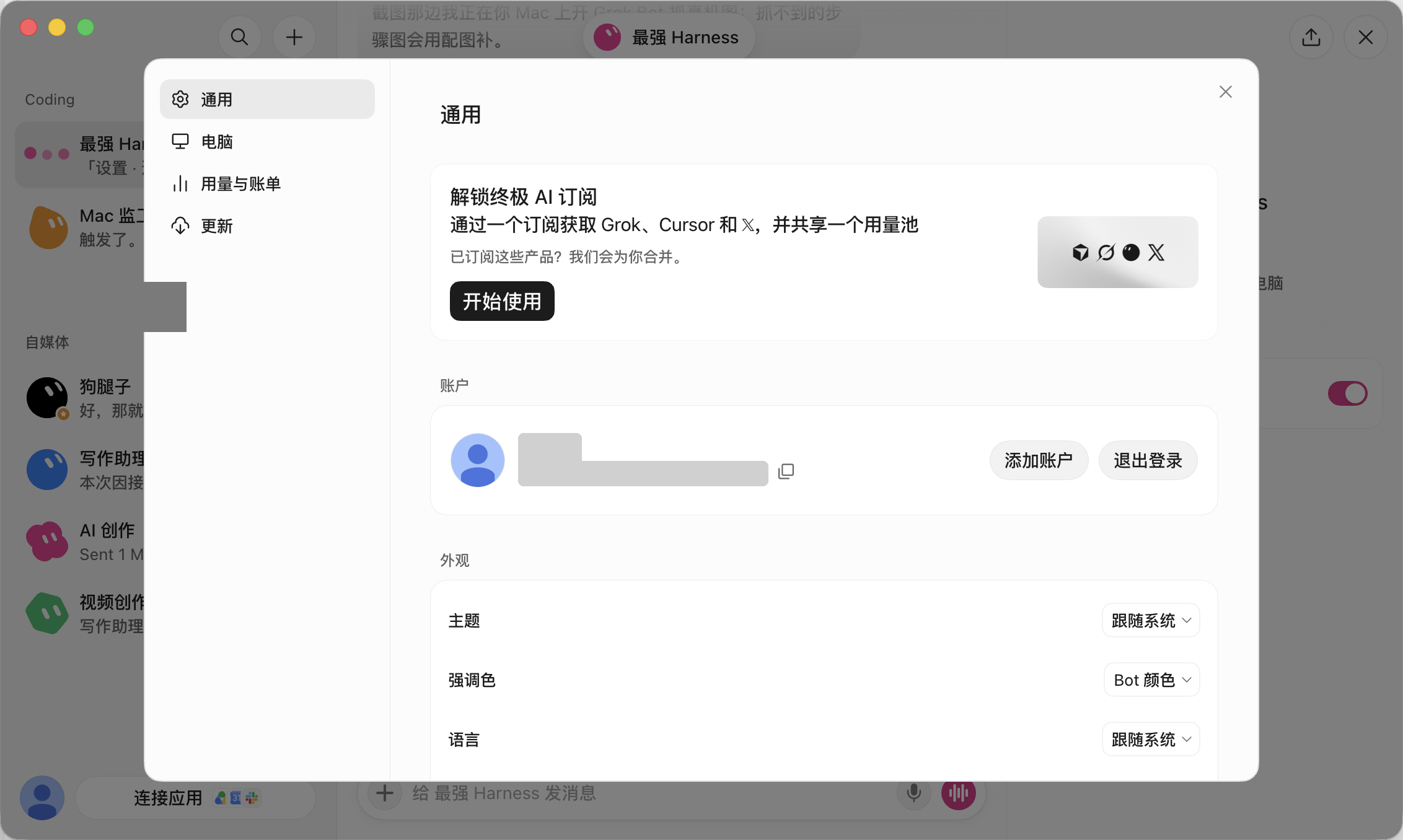Click the 开始使用 button
The height and width of the screenshot is (840, 1403).
coord(502,301)
